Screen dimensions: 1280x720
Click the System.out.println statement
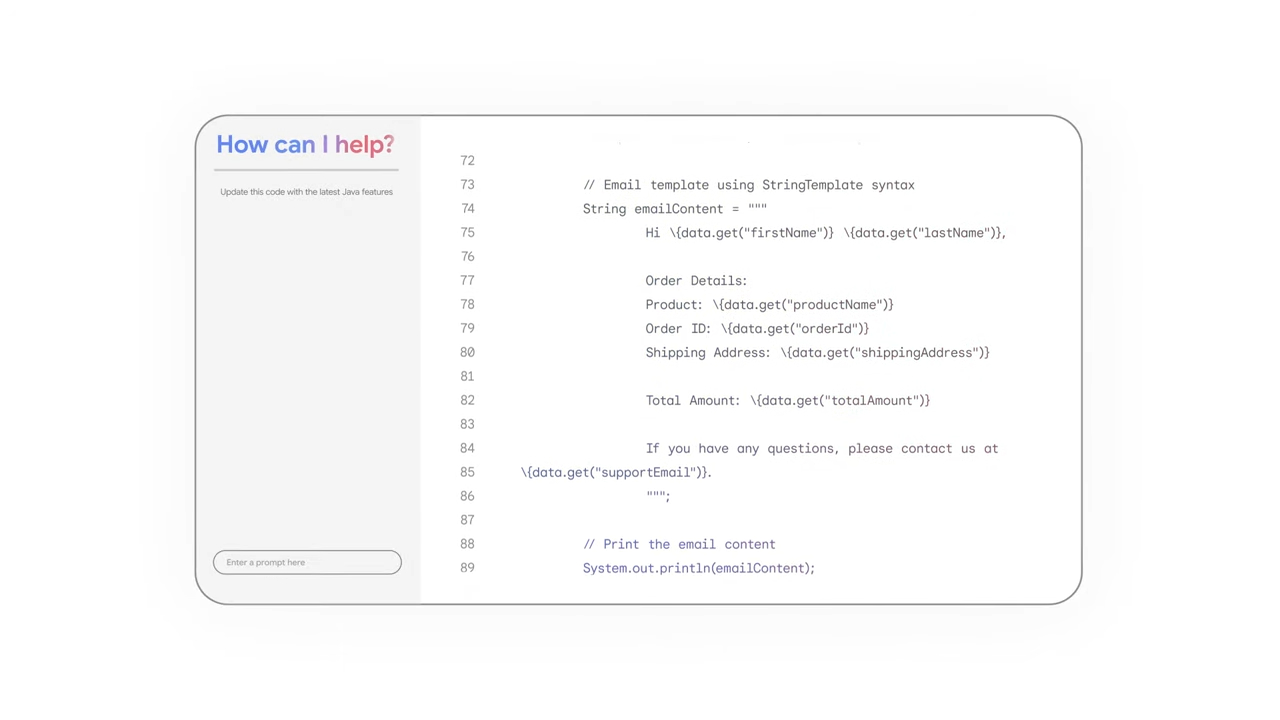[x=698, y=568]
